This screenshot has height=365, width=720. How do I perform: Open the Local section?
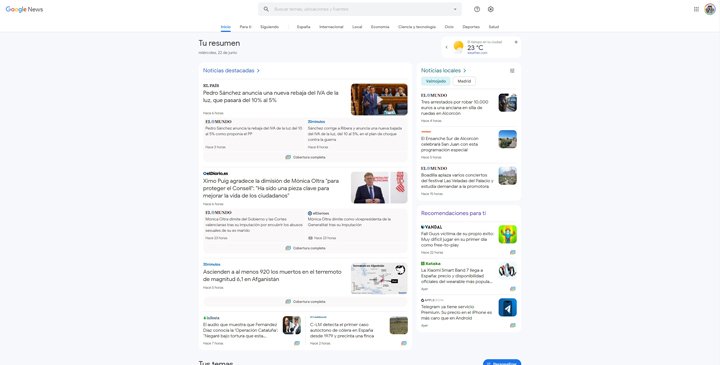click(x=357, y=27)
